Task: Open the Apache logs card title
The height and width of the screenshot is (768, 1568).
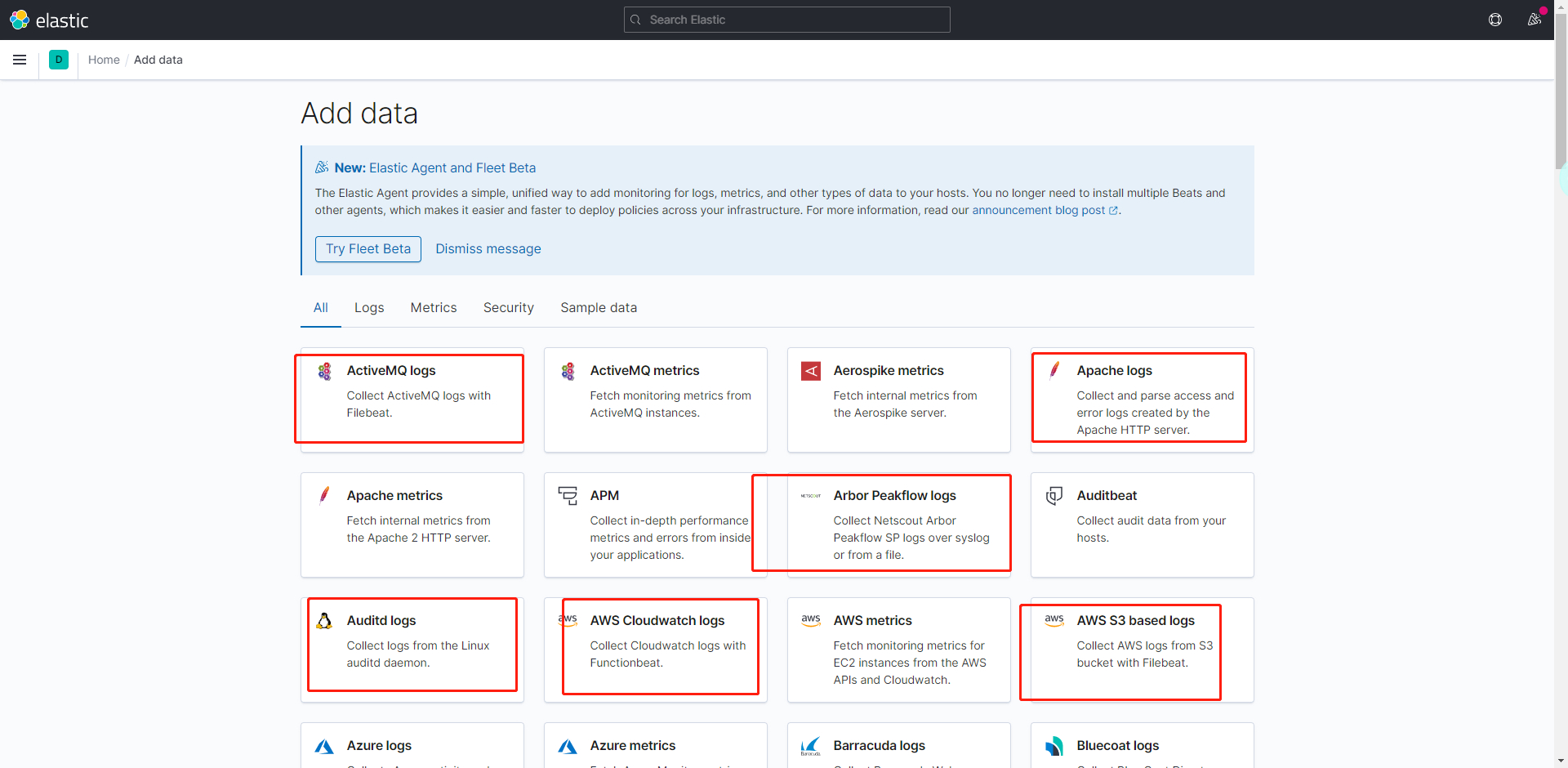Action: pos(1115,370)
